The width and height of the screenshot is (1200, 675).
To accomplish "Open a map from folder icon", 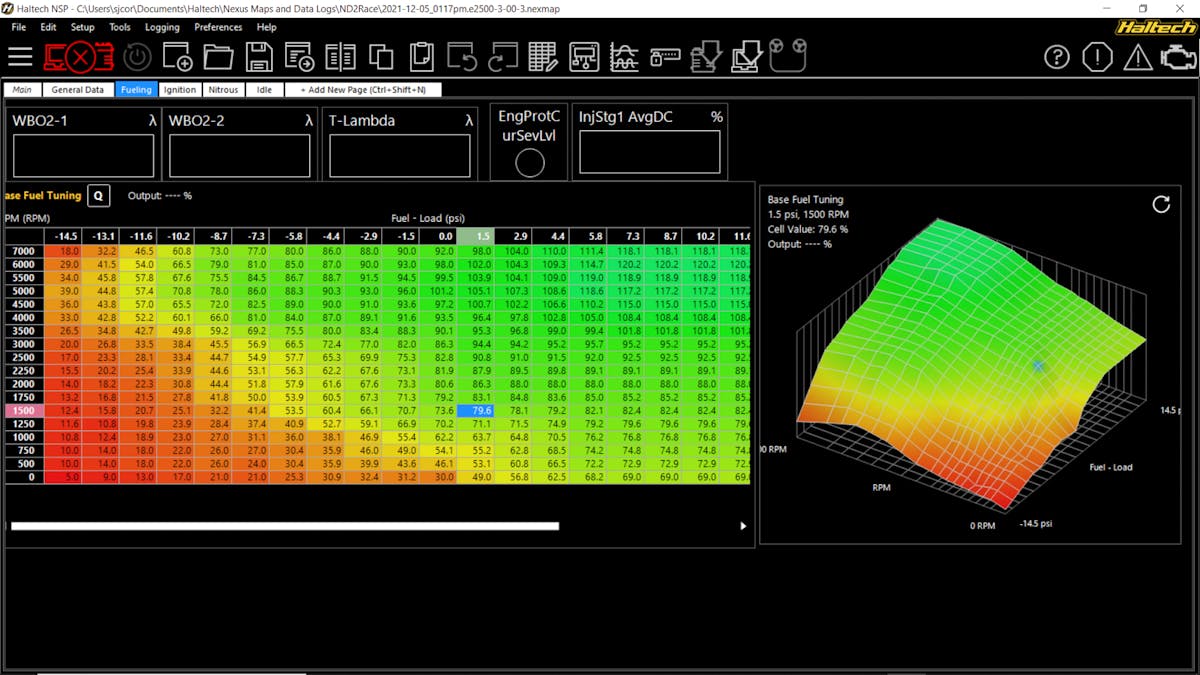I will click(218, 57).
